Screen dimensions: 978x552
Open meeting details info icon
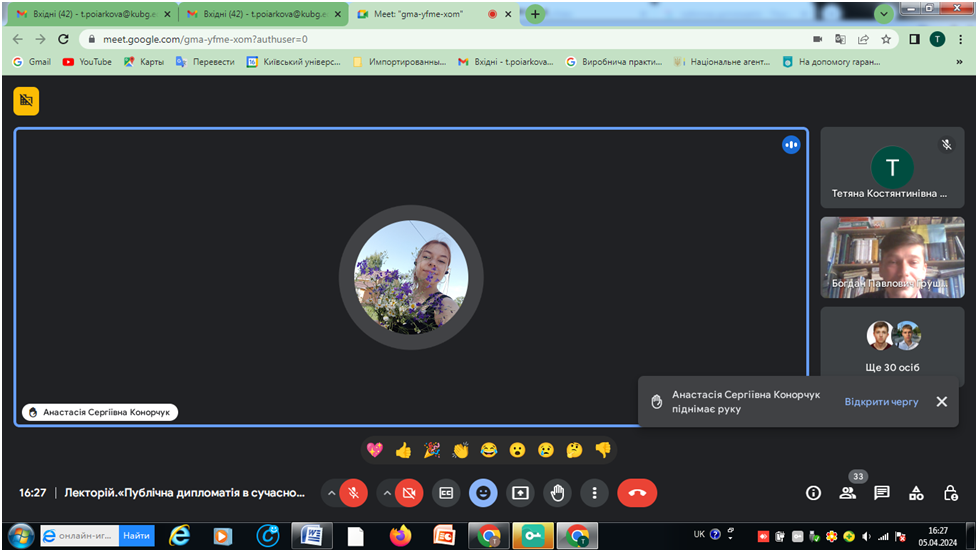813,493
